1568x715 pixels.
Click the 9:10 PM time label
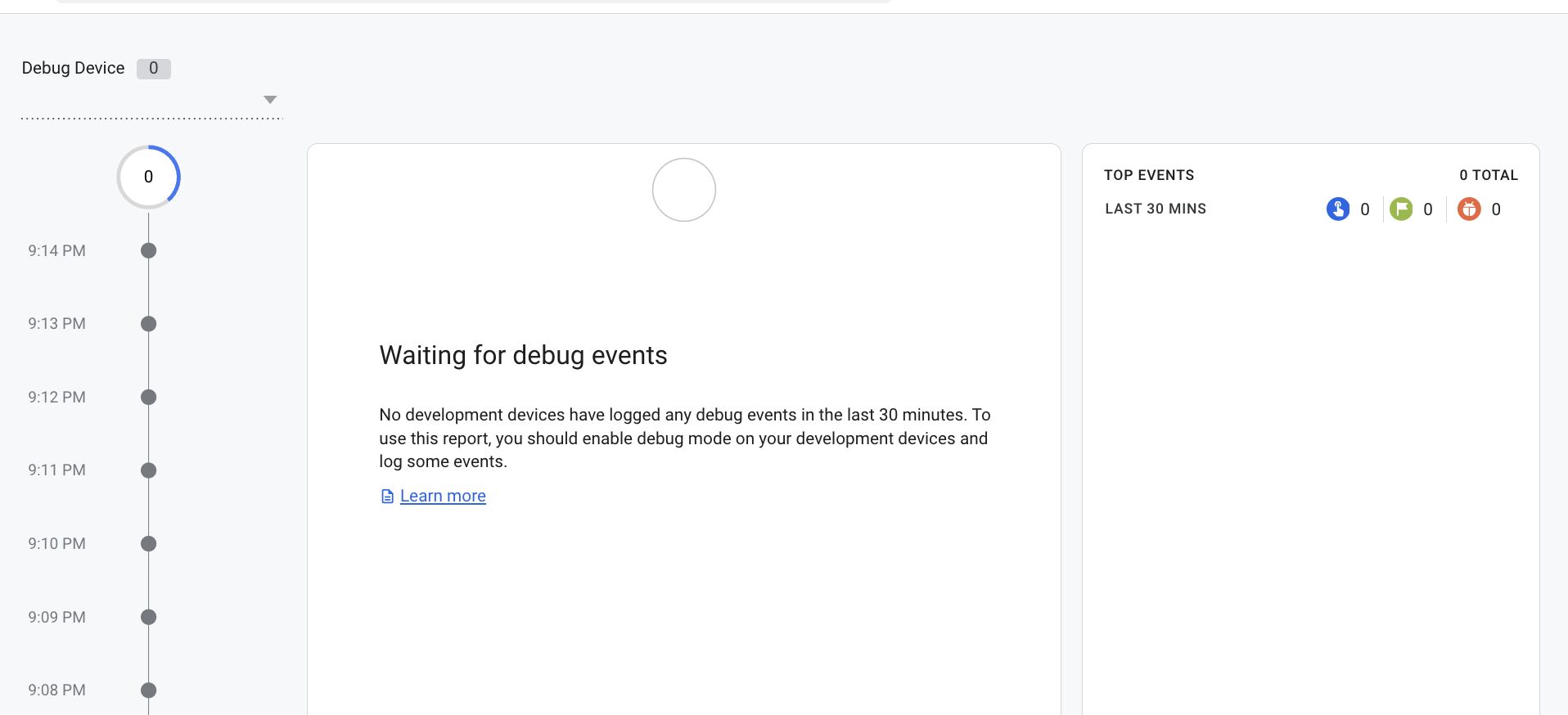[56, 543]
